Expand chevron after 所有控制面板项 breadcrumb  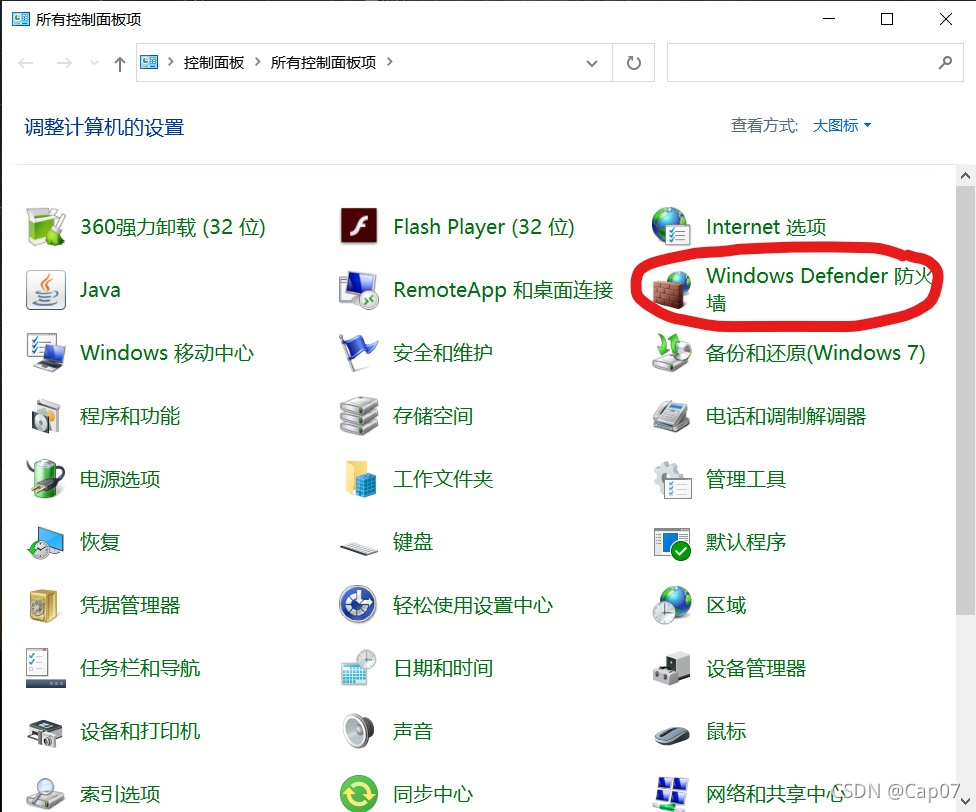pyautogui.click(x=390, y=62)
